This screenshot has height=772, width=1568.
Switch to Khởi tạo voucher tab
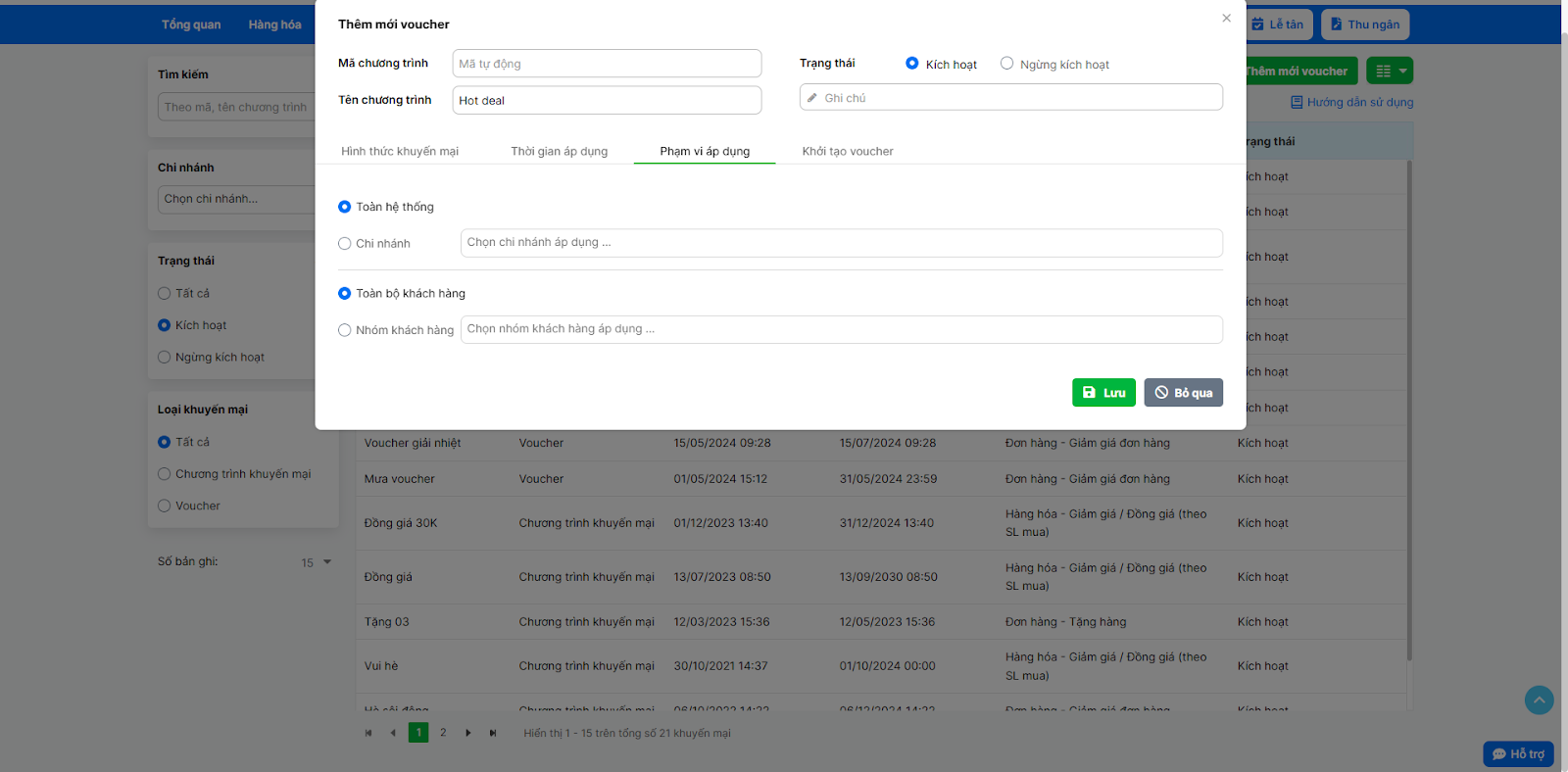coord(847,151)
